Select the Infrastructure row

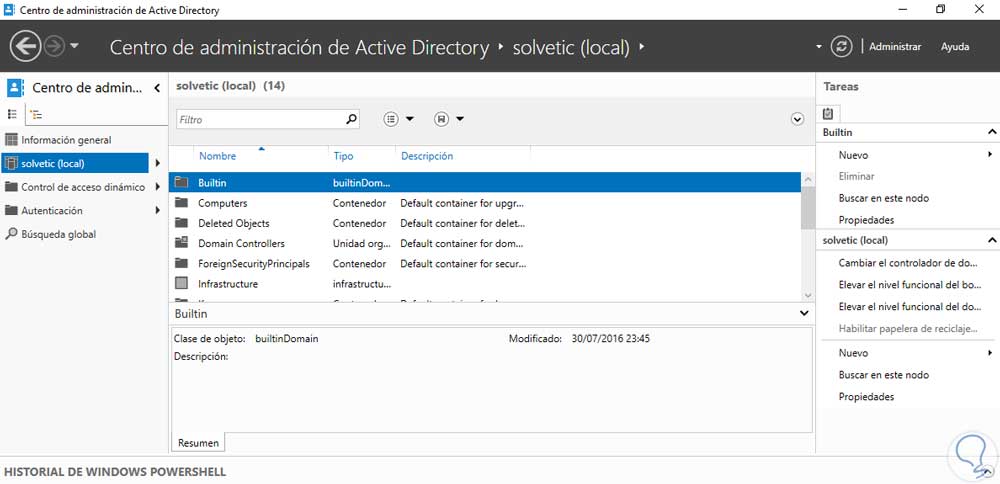485,284
